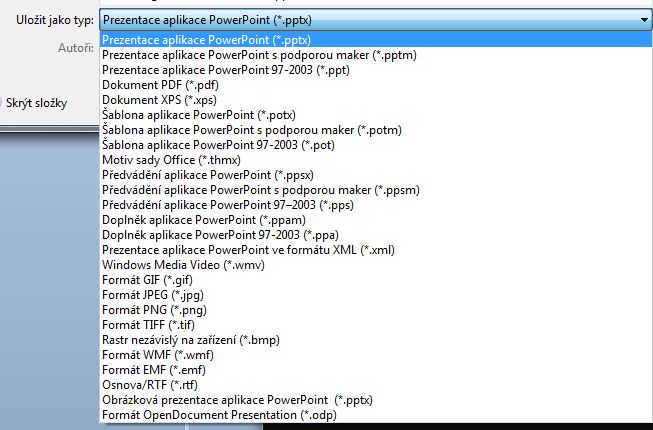Choose Osnova/RTF (*.rtf) format

376,385
